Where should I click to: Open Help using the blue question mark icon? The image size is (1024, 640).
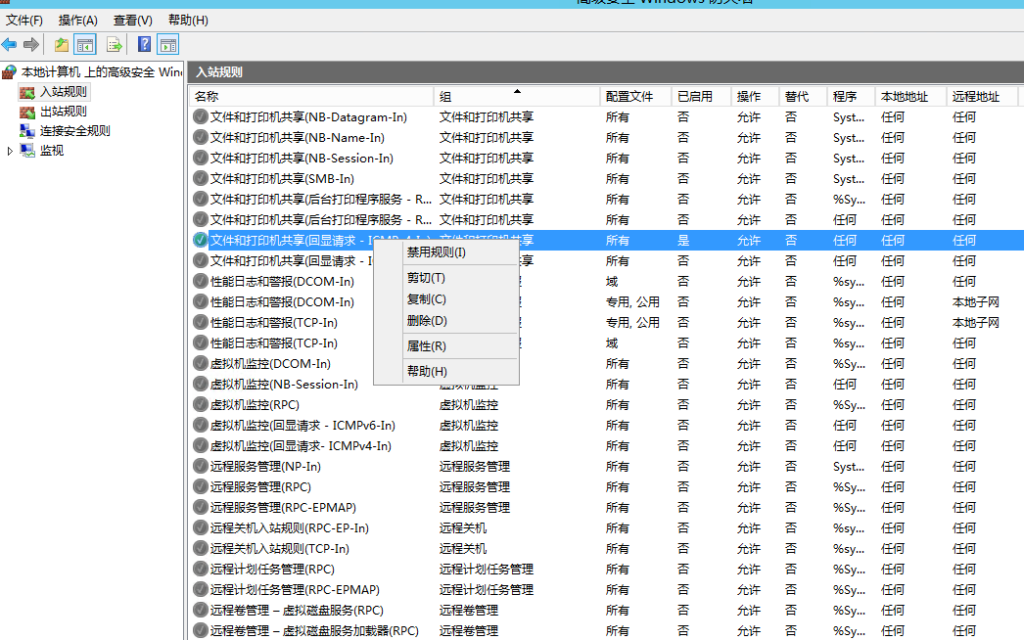[x=144, y=44]
